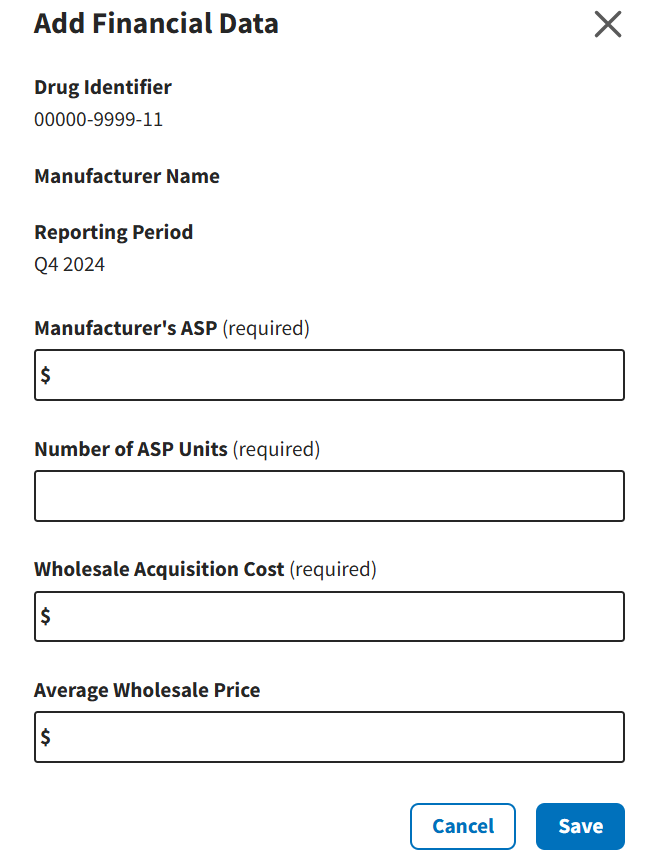
Task: Click the Manufacturer Name label
Action: click(x=127, y=177)
